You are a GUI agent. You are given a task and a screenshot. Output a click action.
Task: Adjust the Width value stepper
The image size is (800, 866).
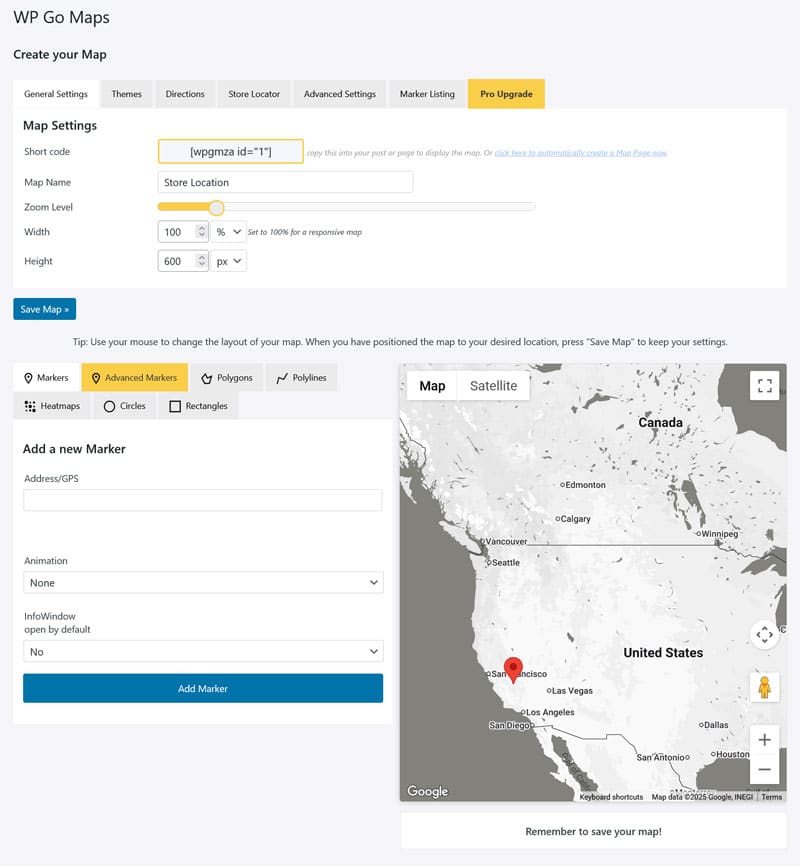pos(202,232)
